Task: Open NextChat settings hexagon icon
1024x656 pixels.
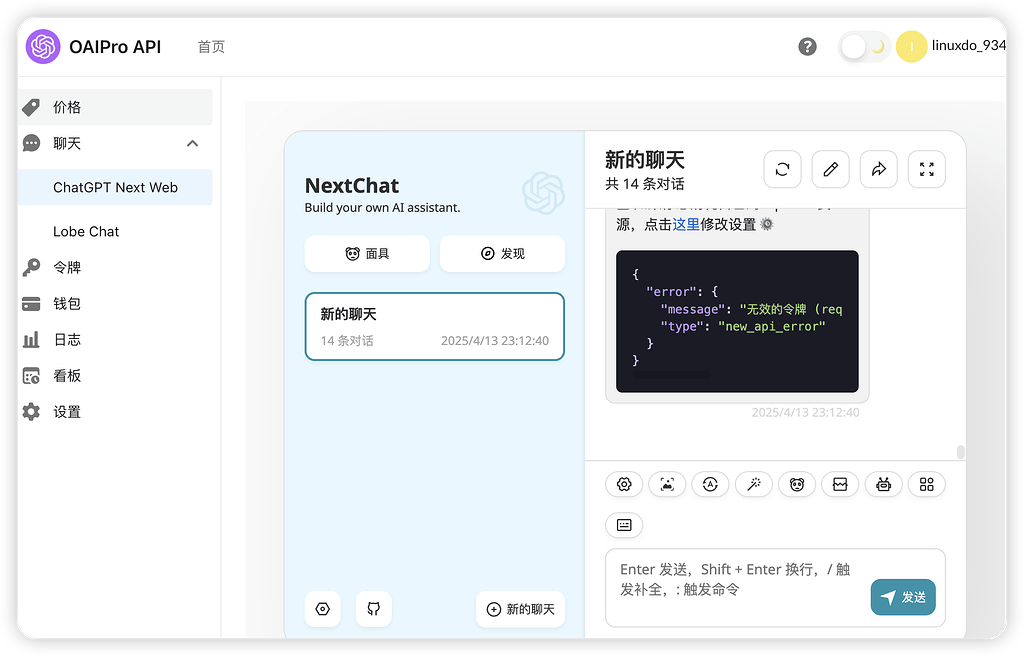Action: click(x=323, y=609)
